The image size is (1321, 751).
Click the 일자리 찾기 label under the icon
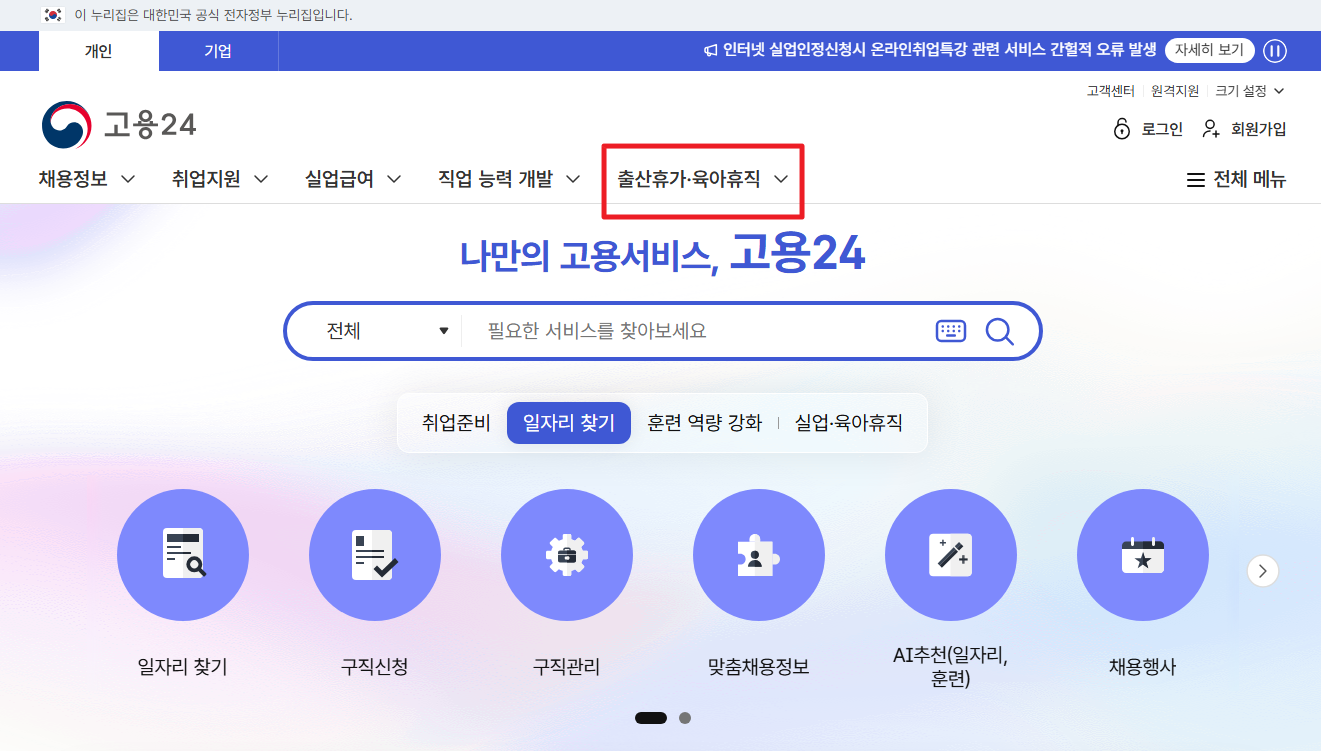pyautogui.click(x=183, y=667)
